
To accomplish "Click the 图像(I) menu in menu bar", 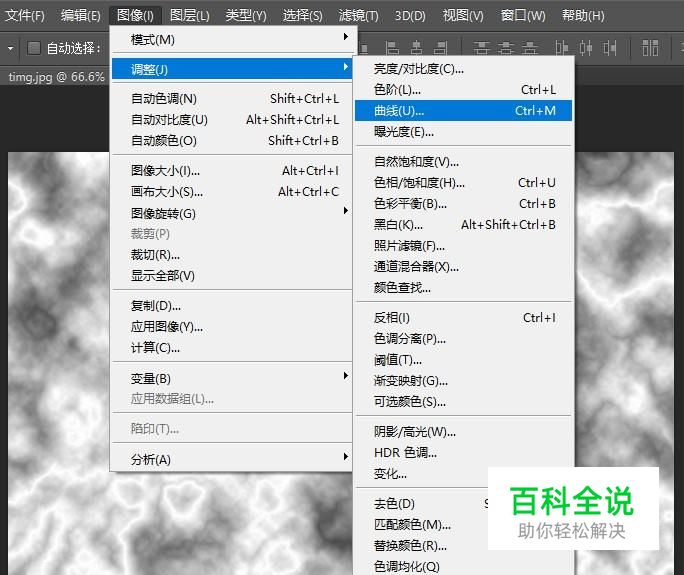I will pyautogui.click(x=135, y=16).
